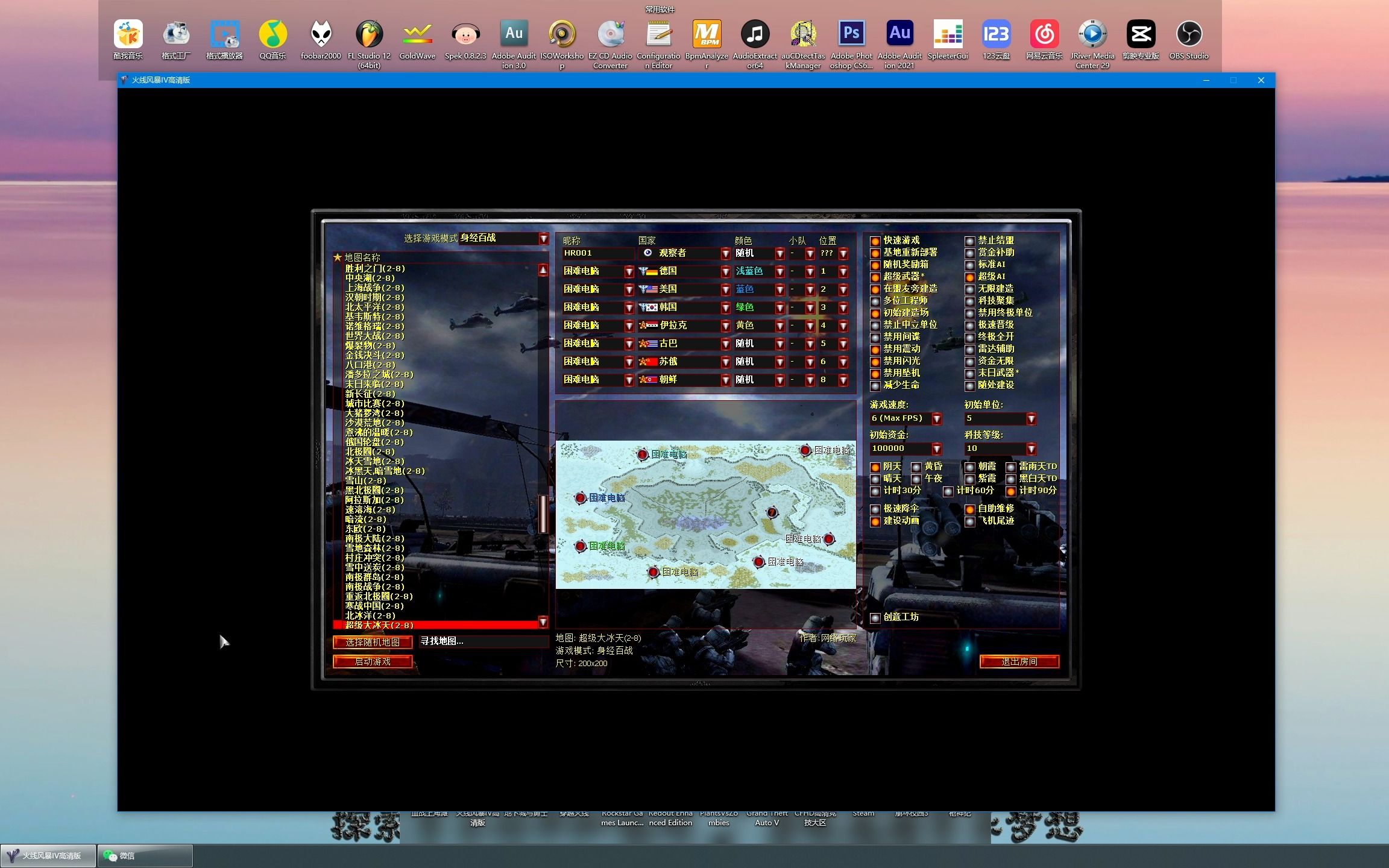Viewport: 1389px width, 868px height.
Task: Open the 科技等级 dropdown
Action: [x=1031, y=448]
